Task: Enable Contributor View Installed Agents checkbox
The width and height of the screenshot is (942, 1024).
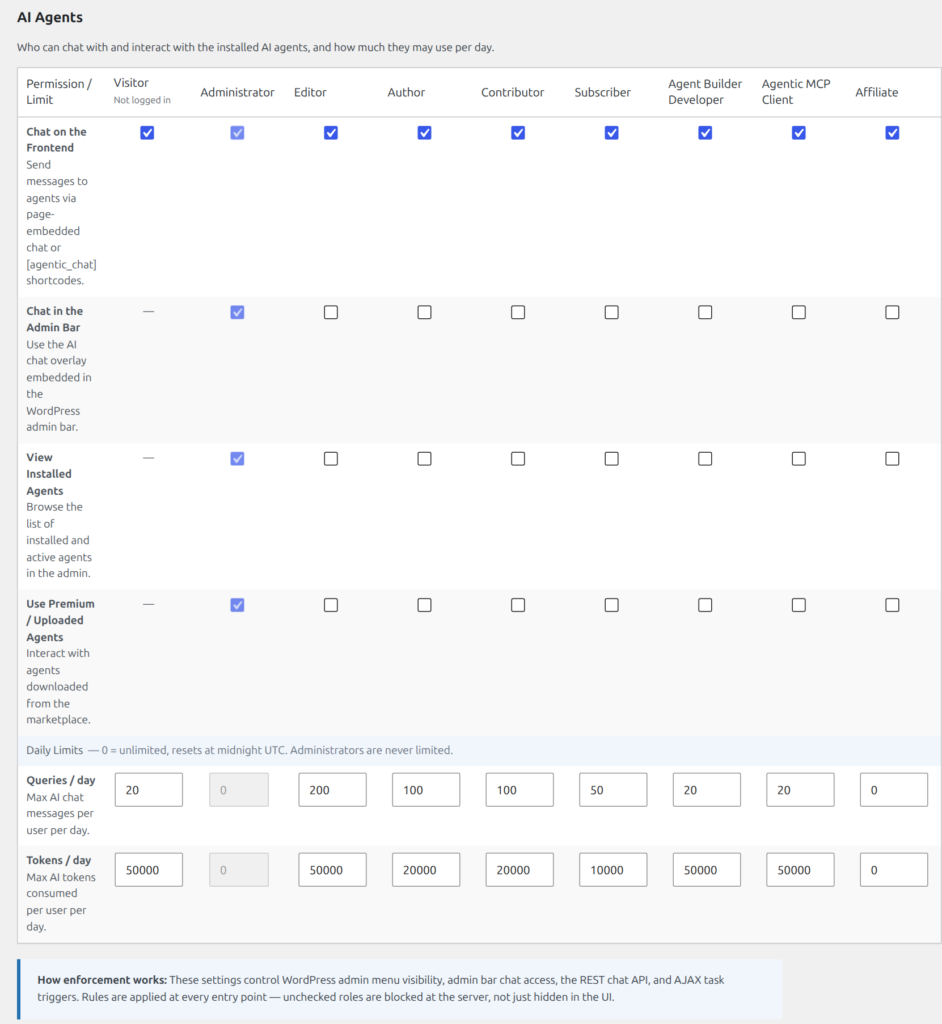Action: pyautogui.click(x=517, y=458)
